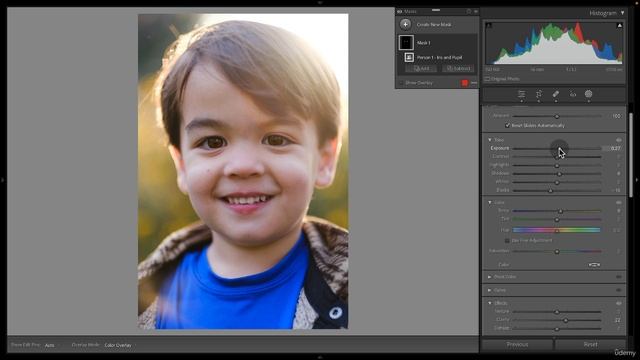Collapse the Histogram panel triangle
This screenshot has height=360, width=640.
[x=622, y=13]
